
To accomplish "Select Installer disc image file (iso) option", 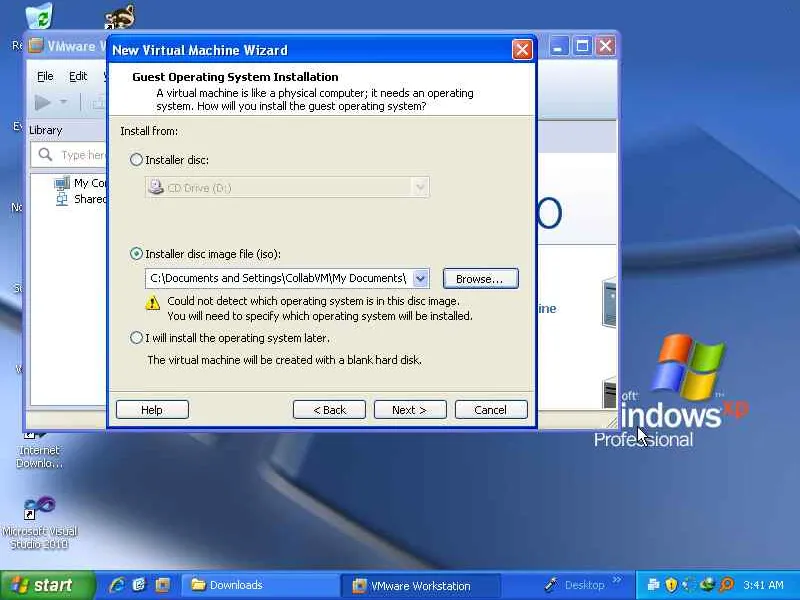I will 136,254.
